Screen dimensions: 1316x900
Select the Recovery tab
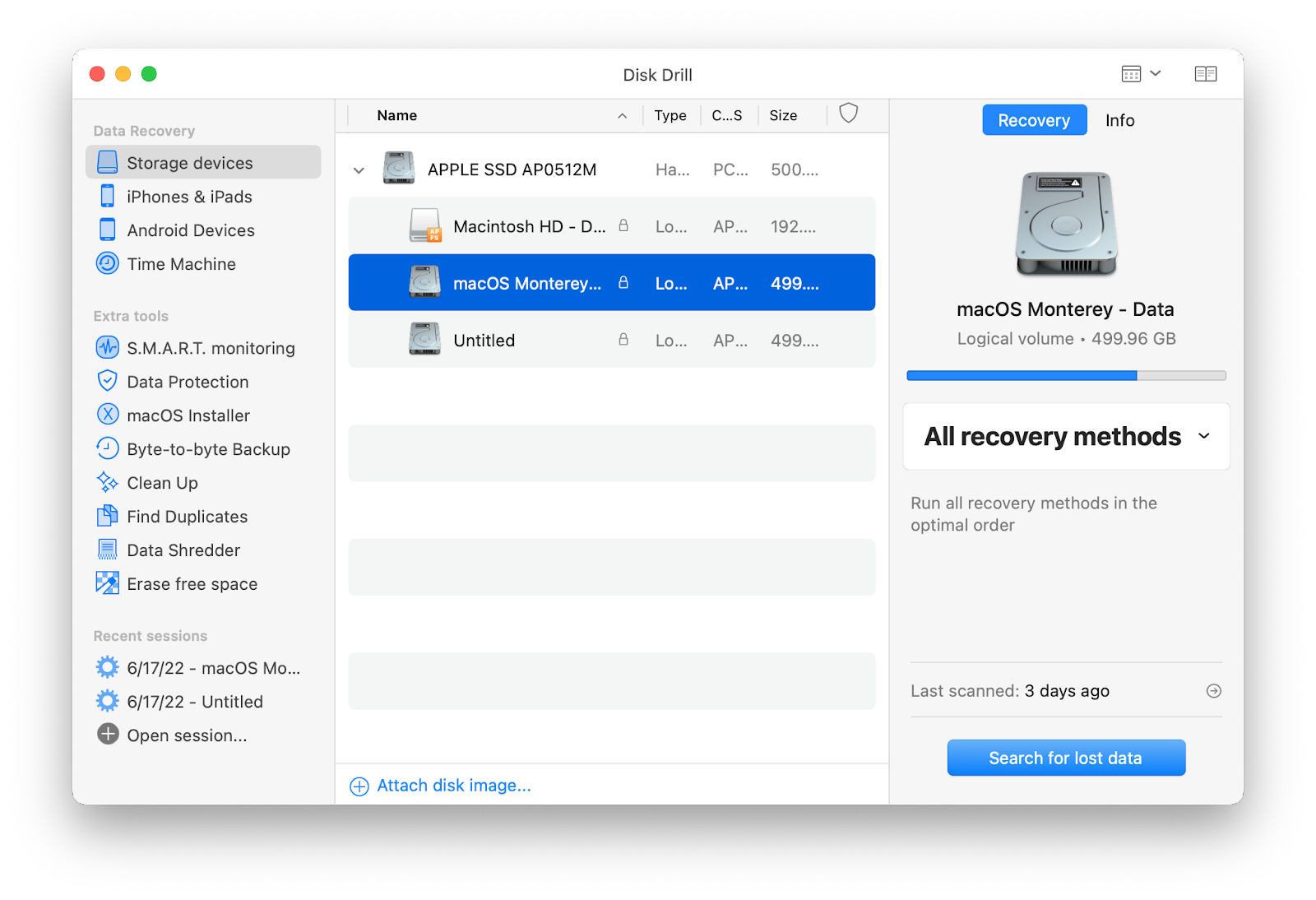coord(1034,120)
